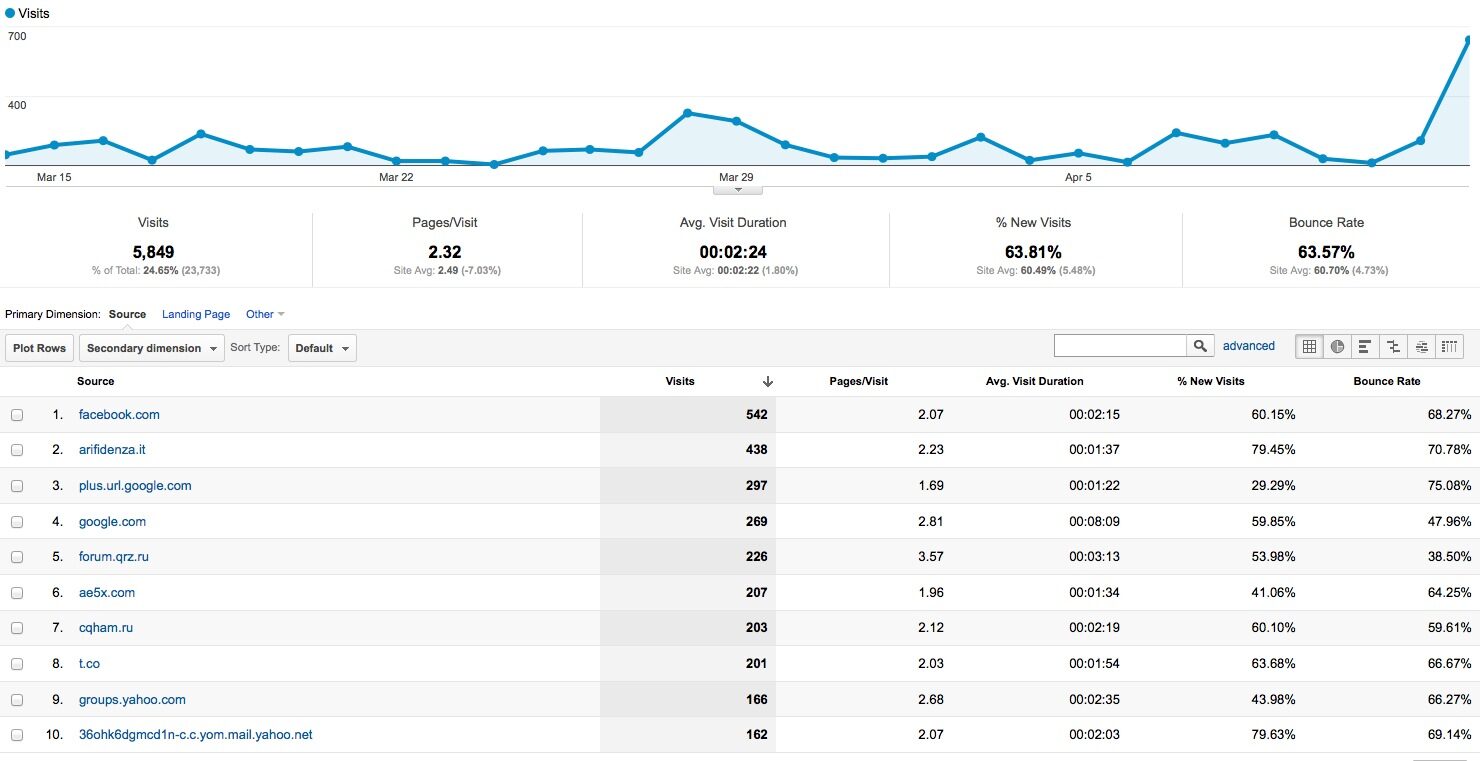Select the comparison view icon

[x=1393, y=347]
